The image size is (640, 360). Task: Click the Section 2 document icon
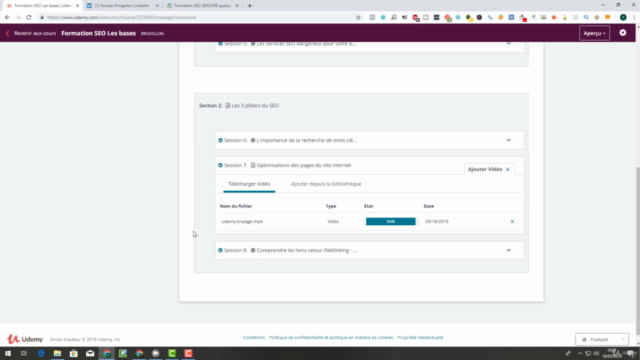[x=228, y=105]
